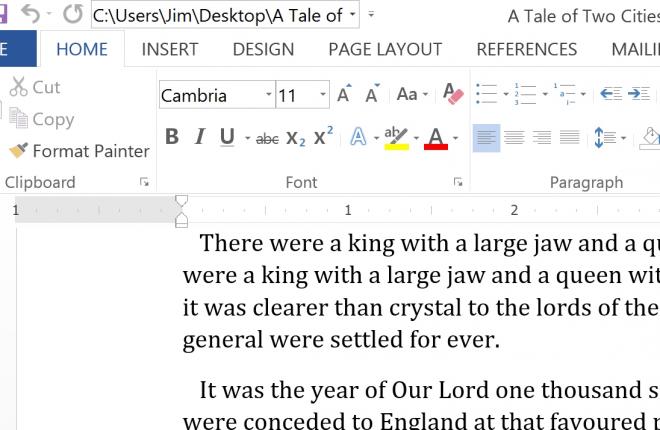Viewport: 660px width, 430px height.
Task: Apply yellow text highlight color
Action: click(397, 138)
